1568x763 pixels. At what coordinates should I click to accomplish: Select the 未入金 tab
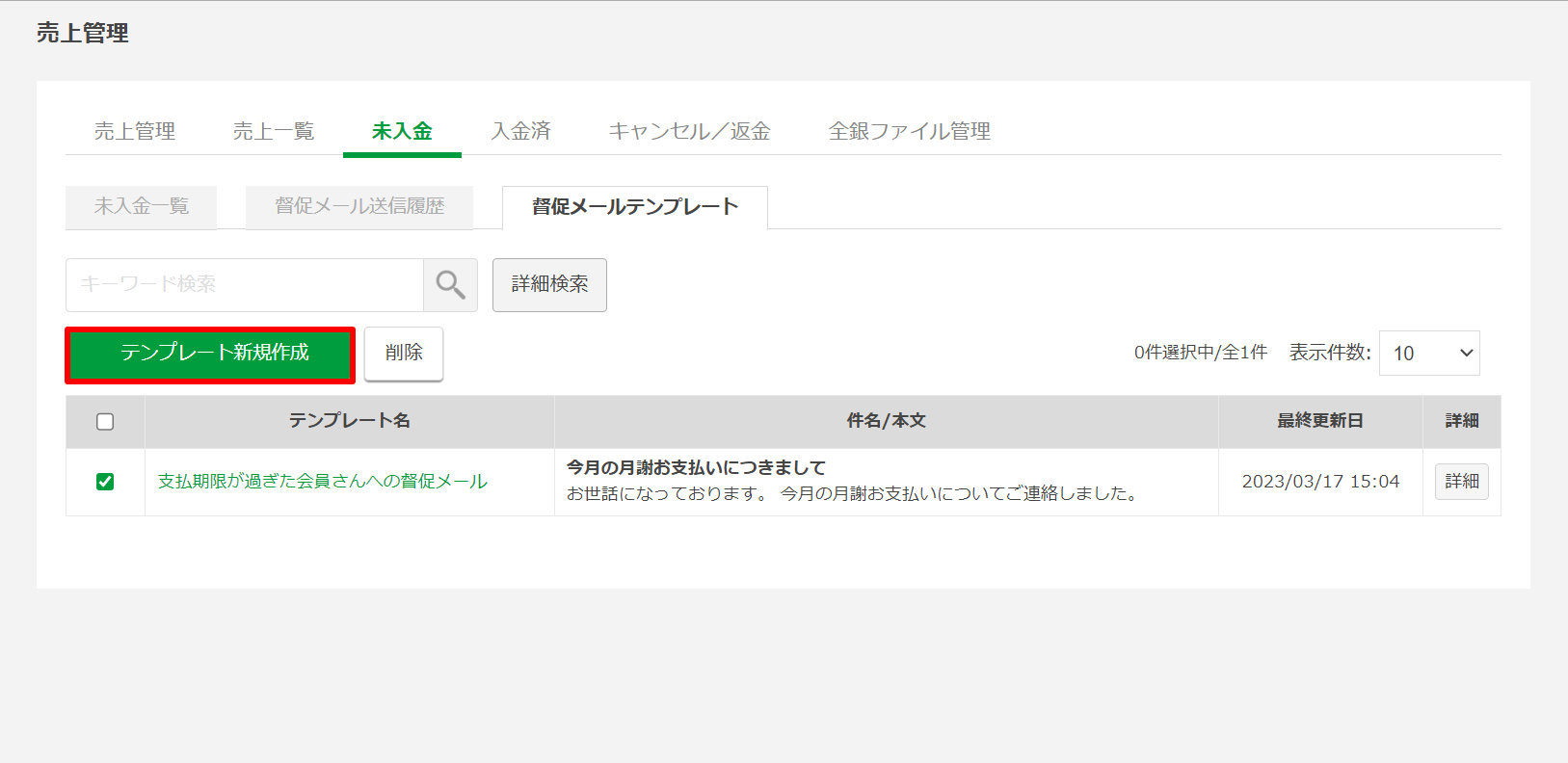point(402,131)
